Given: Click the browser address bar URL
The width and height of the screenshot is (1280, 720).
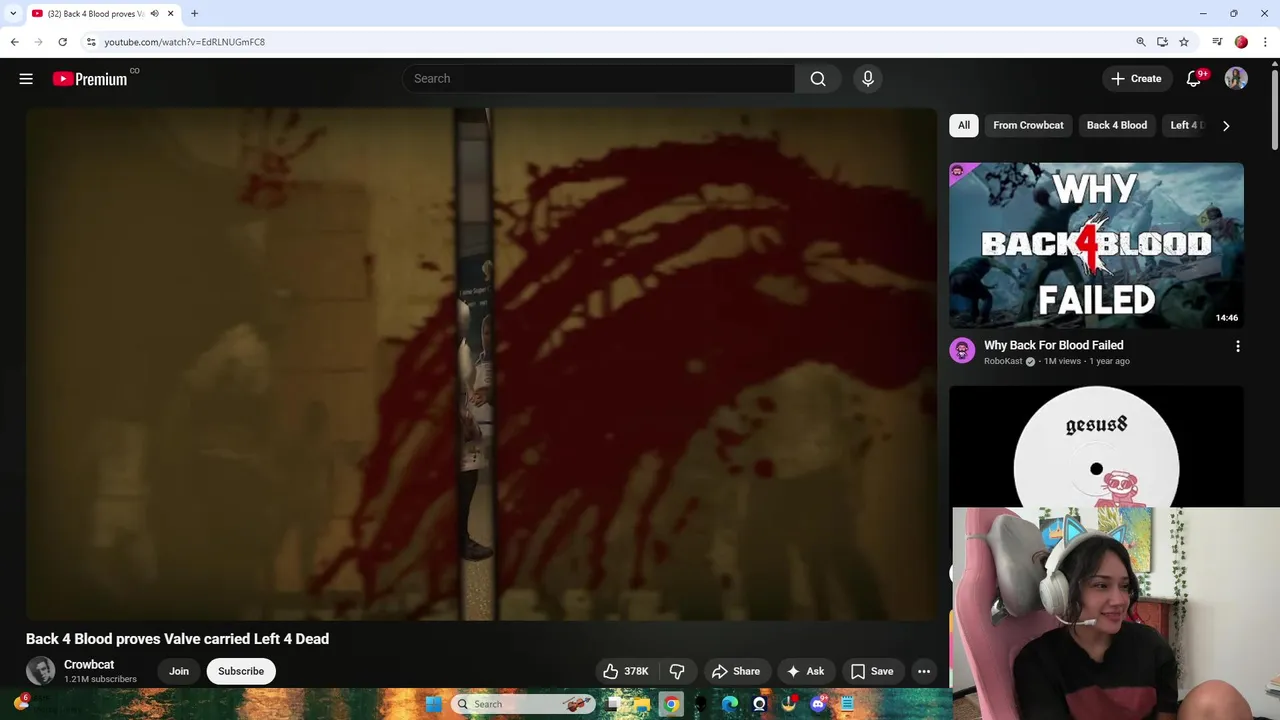Looking at the screenshot, I should point(185,42).
